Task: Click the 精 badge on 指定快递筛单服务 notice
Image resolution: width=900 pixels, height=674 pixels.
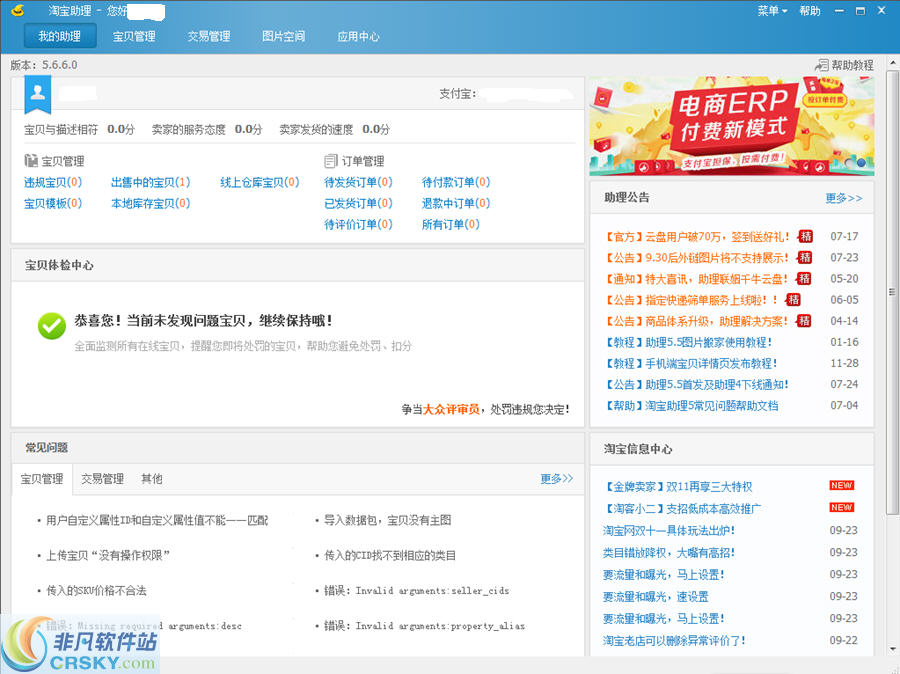Action: pos(793,300)
